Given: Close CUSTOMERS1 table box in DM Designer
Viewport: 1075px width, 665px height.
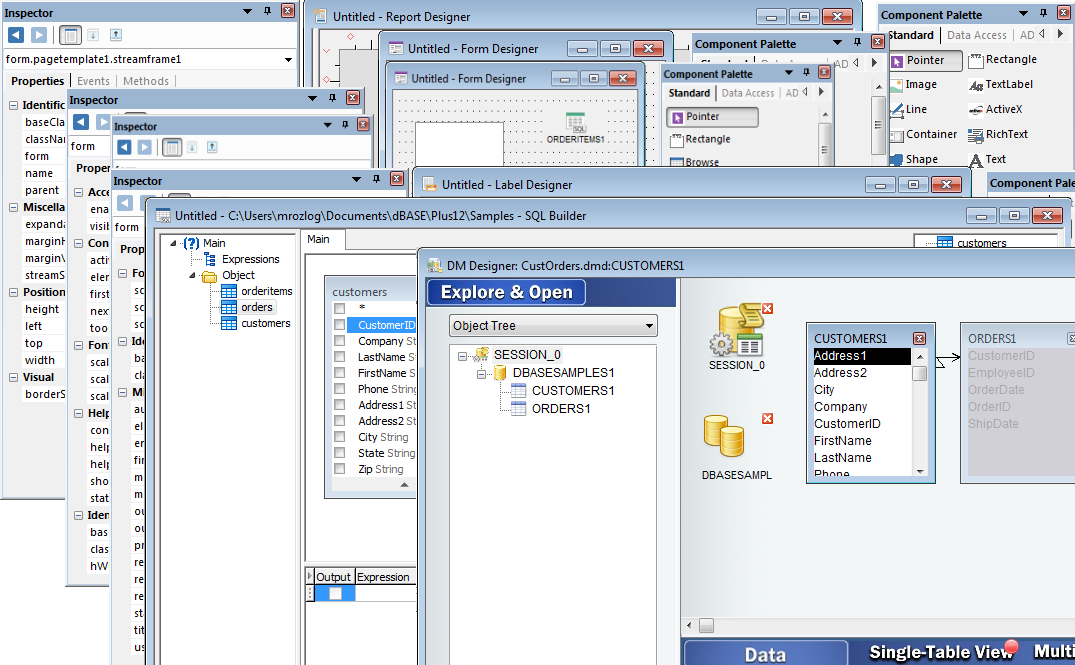Looking at the screenshot, I should 919,339.
